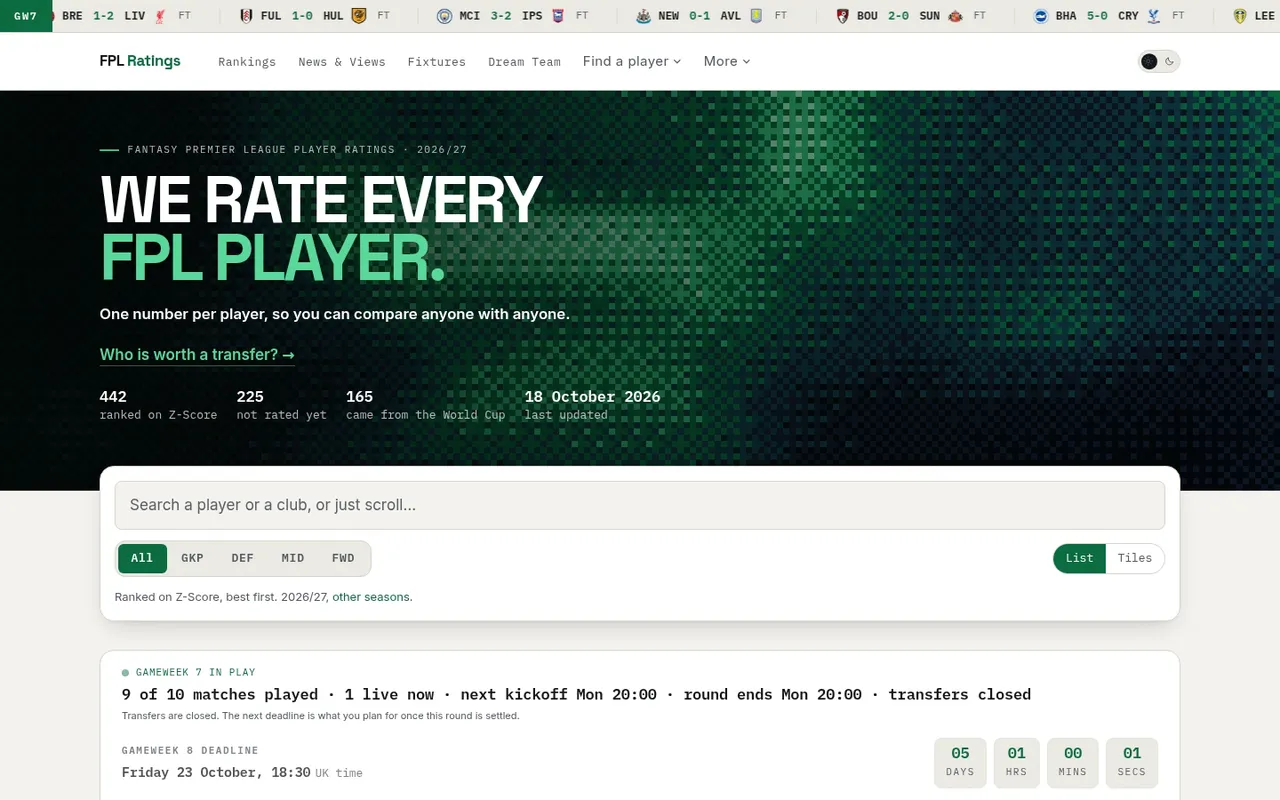Click the Liverpool crest in the ticker
The width and height of the screenshot is (1280, 800).
click(160, 16)
